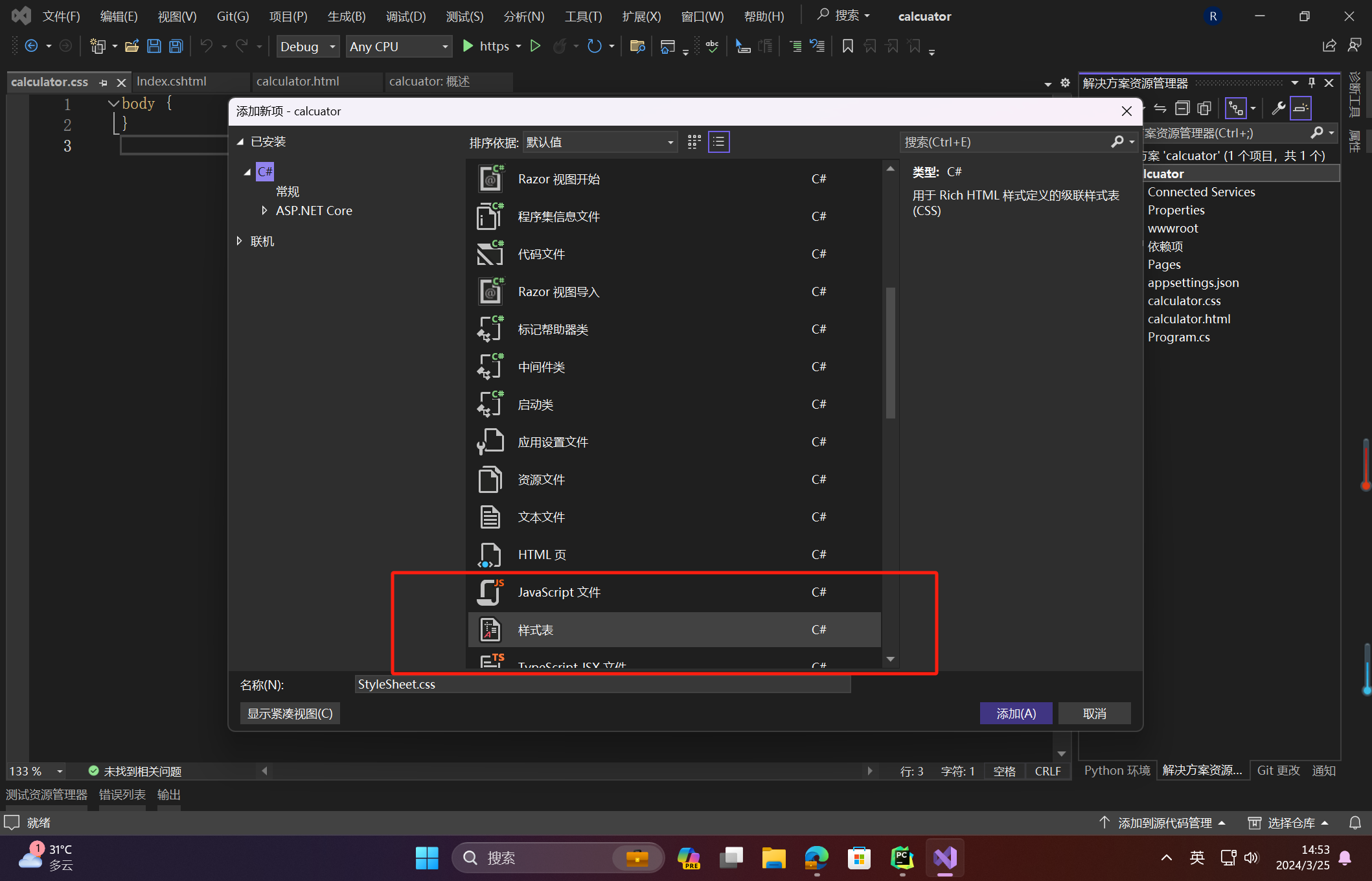Click the 显示紧凑视图(C) button
The image size is (1372, 881).
(290, 713)
